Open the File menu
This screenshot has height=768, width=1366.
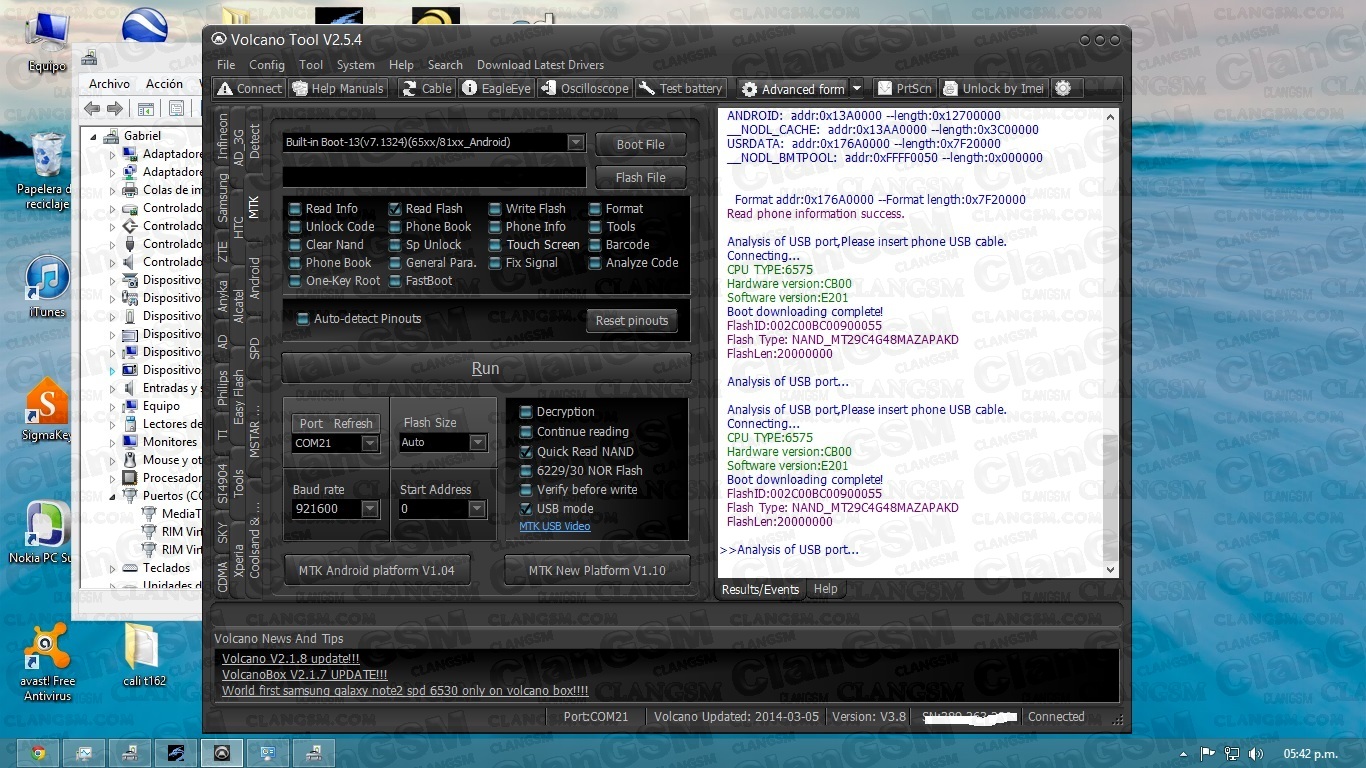pos(226,65)
